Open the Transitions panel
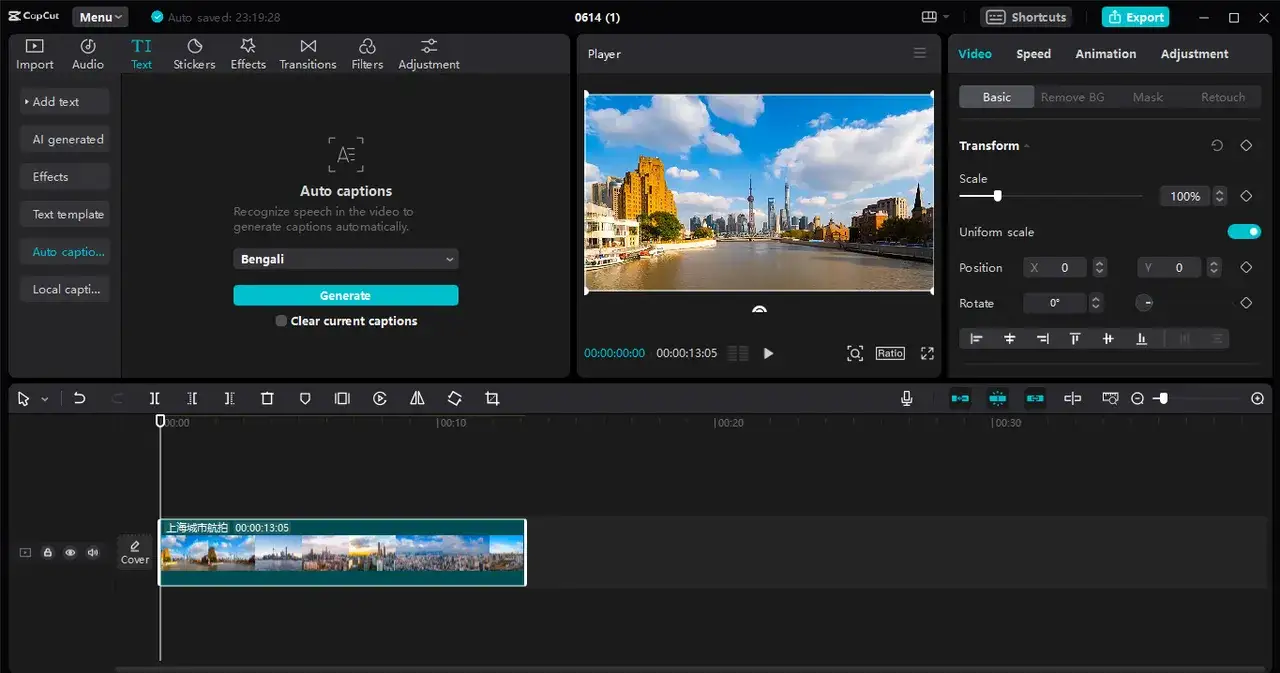This screenshot has width=1280, height=673. pos(308,54)
